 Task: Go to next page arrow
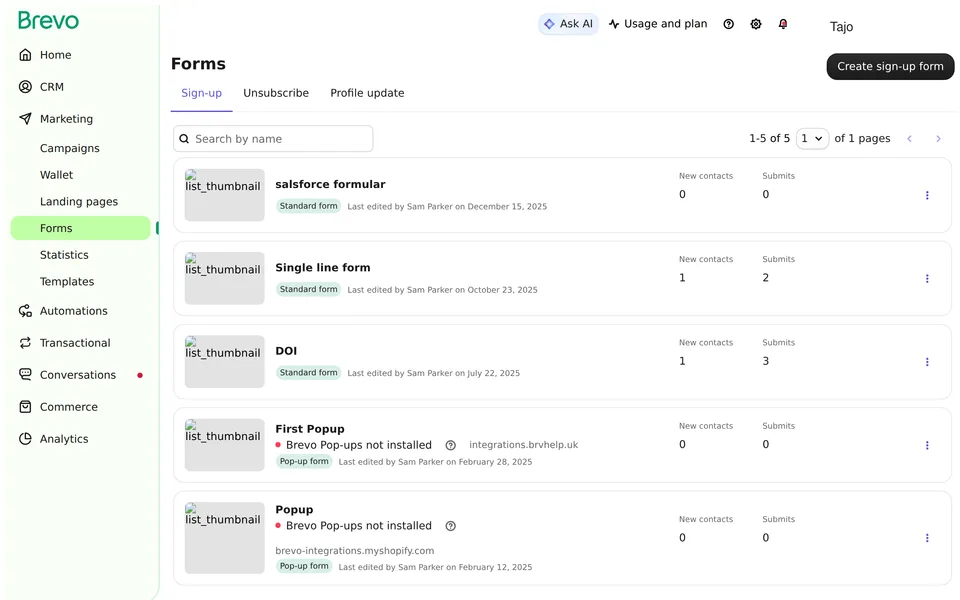point(938,139)
